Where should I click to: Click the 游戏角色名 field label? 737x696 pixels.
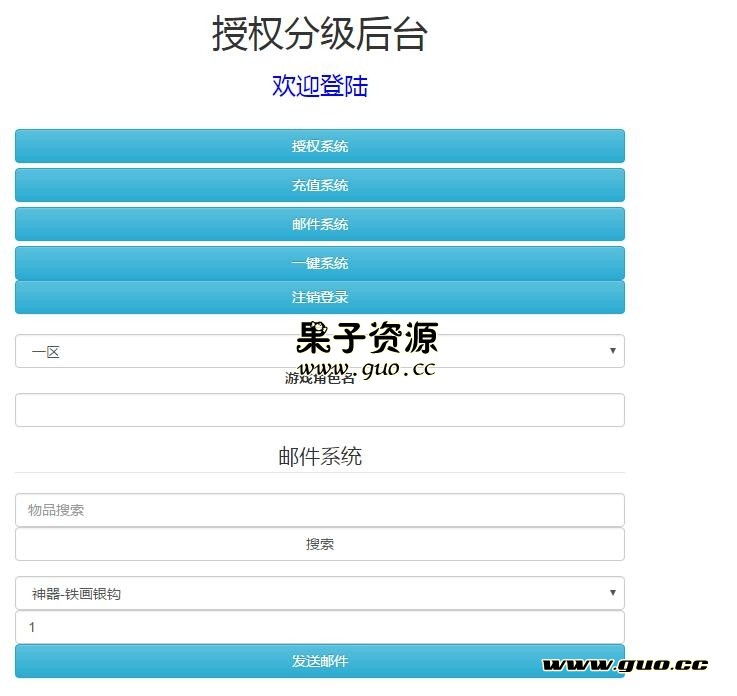click(x=320, y=378)
